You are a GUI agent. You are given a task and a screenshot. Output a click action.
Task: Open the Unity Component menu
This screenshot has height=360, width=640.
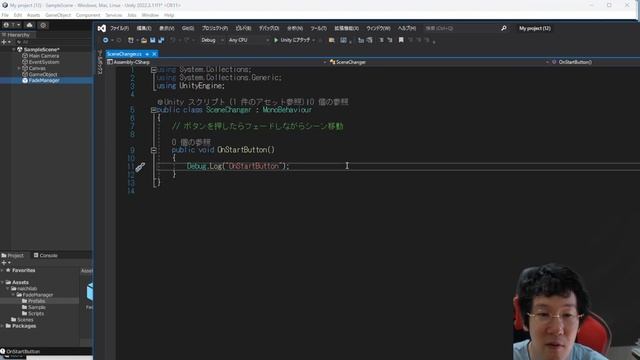[88, 15]
